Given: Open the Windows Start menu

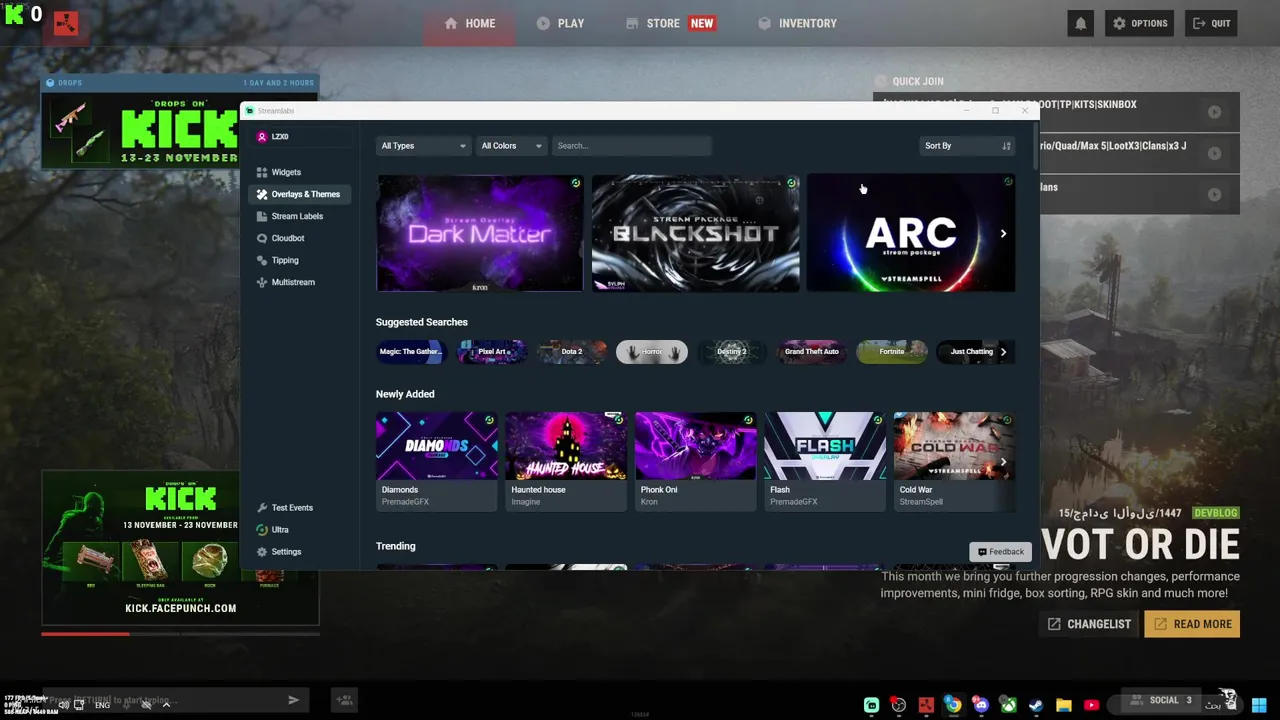Looking at the screenshot, I should tap(1259, 705).
